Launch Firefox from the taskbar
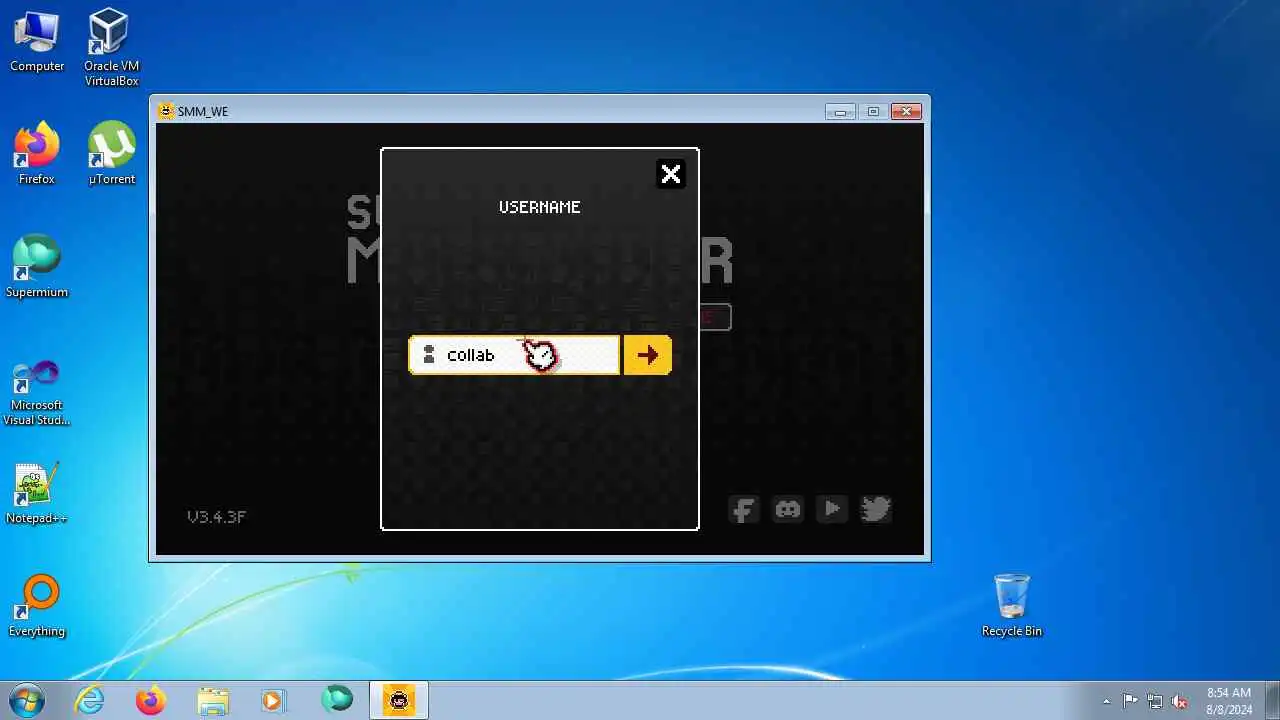This screenshot has height=720, width=1280. 151,700
